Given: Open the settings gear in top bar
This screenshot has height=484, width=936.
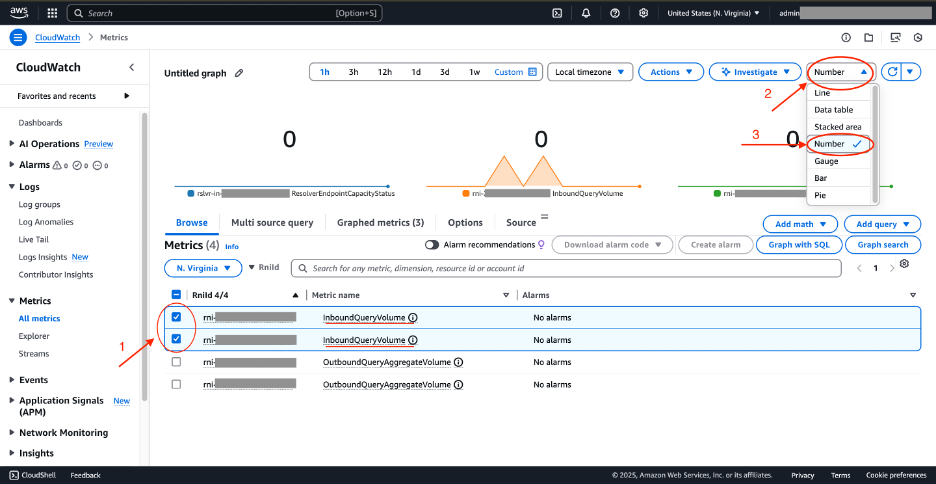Looking at the screenshot, I should 644,13.
